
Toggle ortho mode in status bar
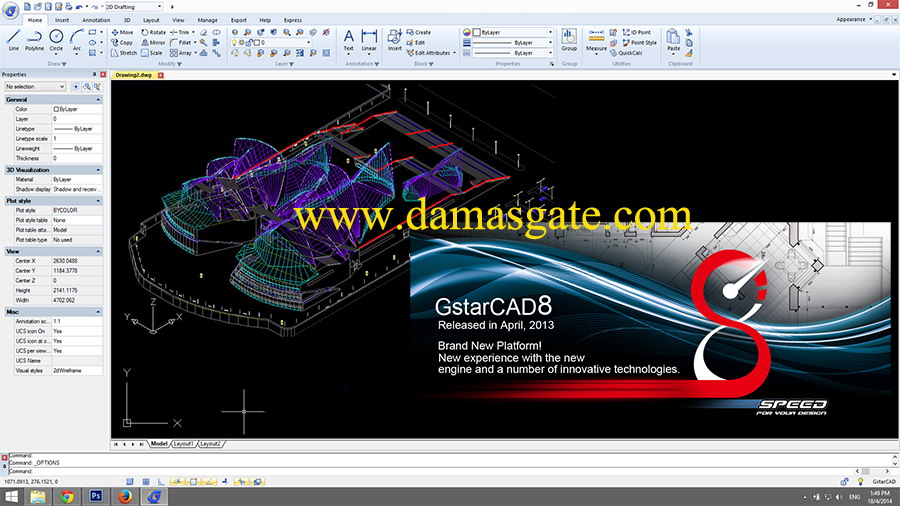click(x=161, y=482)
